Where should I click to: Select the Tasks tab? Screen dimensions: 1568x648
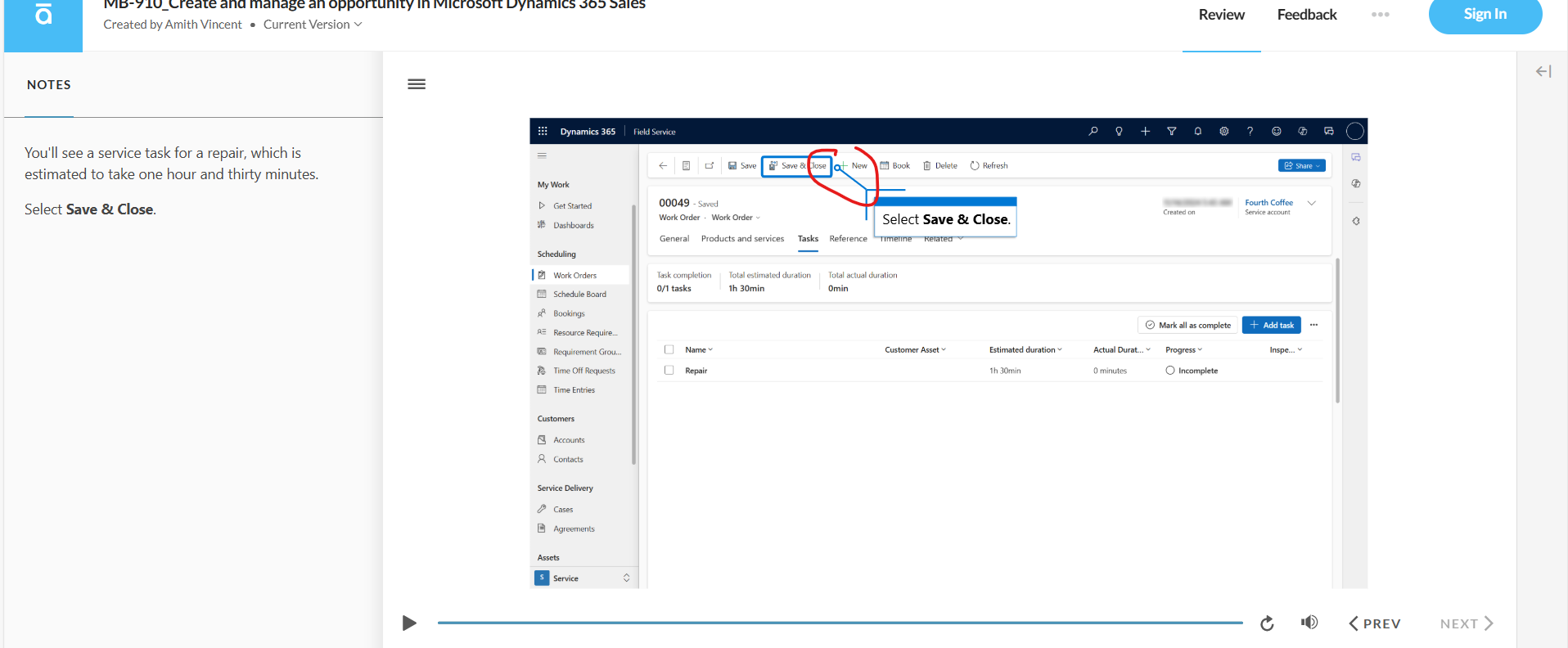[x=808, y=239]
